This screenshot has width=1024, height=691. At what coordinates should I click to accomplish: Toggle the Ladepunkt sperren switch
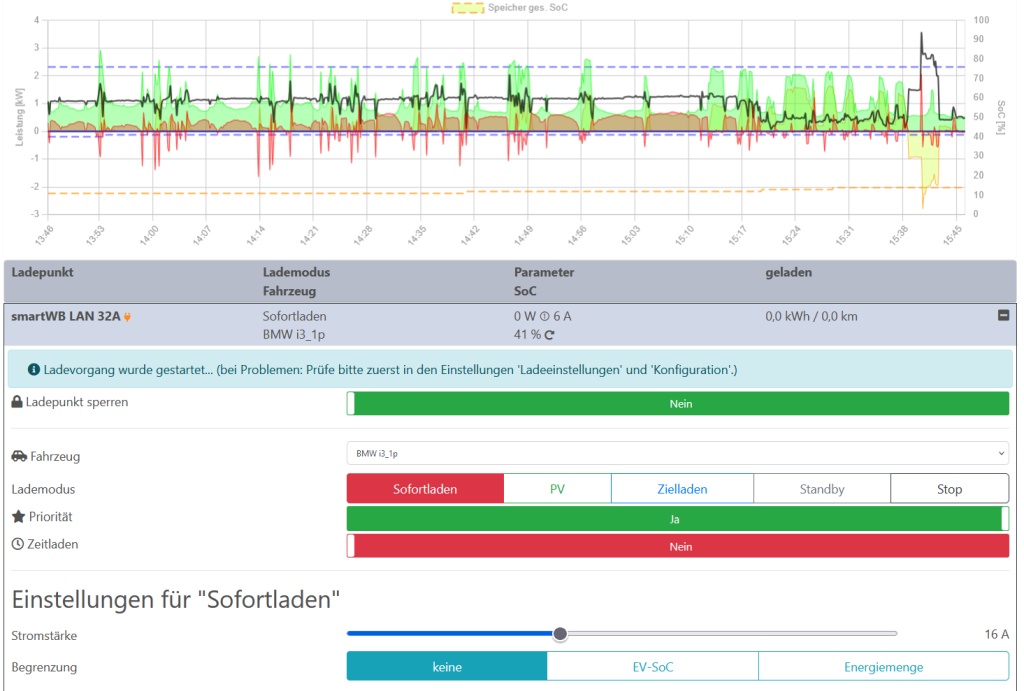point(678,404)
